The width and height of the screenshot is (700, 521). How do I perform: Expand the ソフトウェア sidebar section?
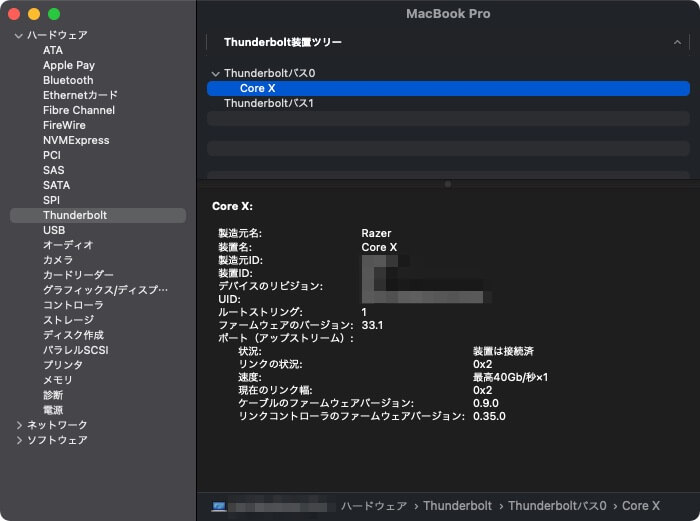19,440
